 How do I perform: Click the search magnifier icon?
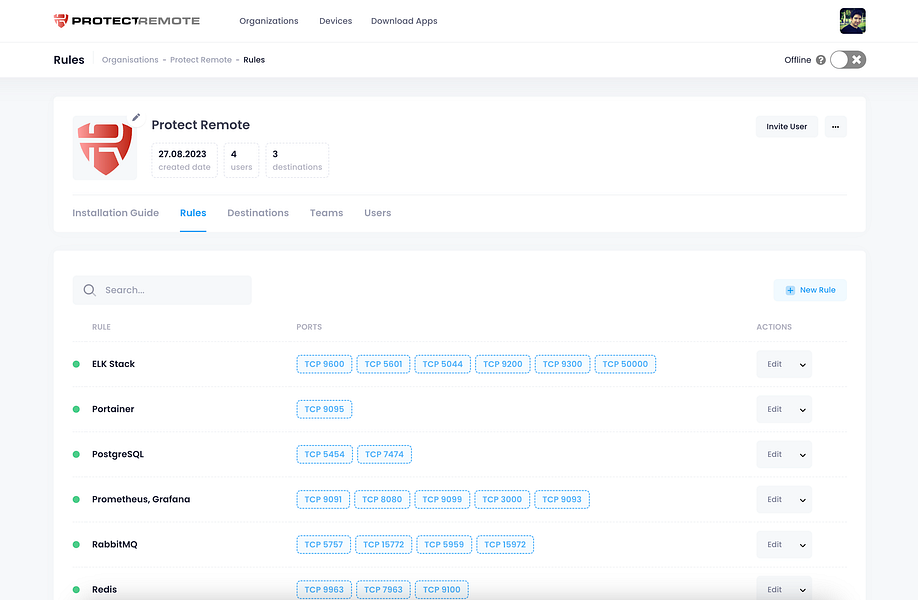pyautogui.click(x=90, y=290)
